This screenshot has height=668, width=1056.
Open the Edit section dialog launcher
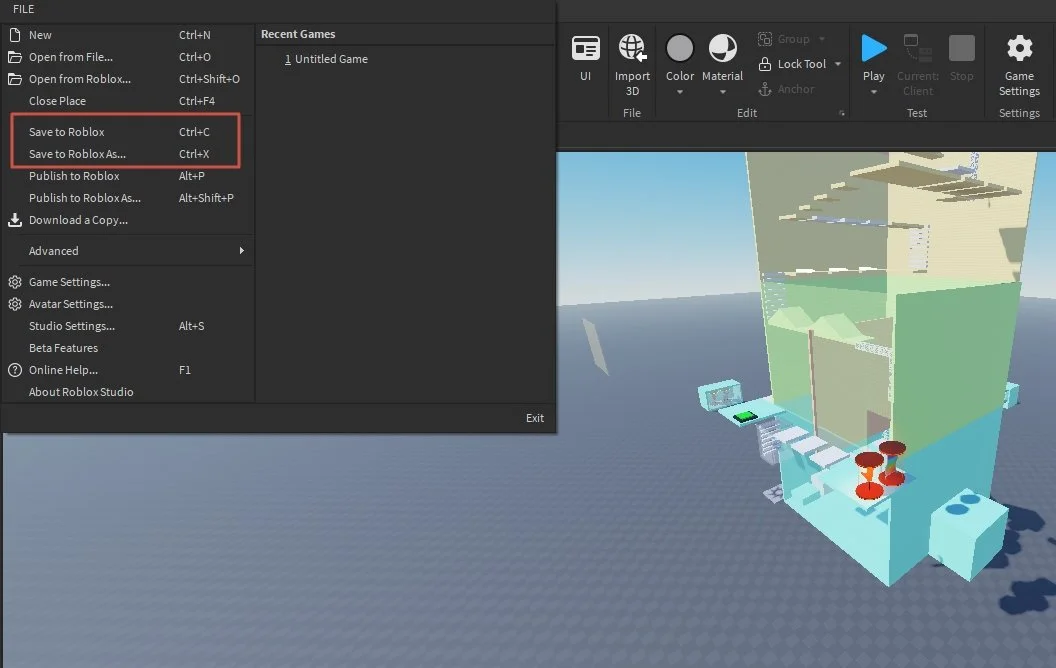pos(842,113)
